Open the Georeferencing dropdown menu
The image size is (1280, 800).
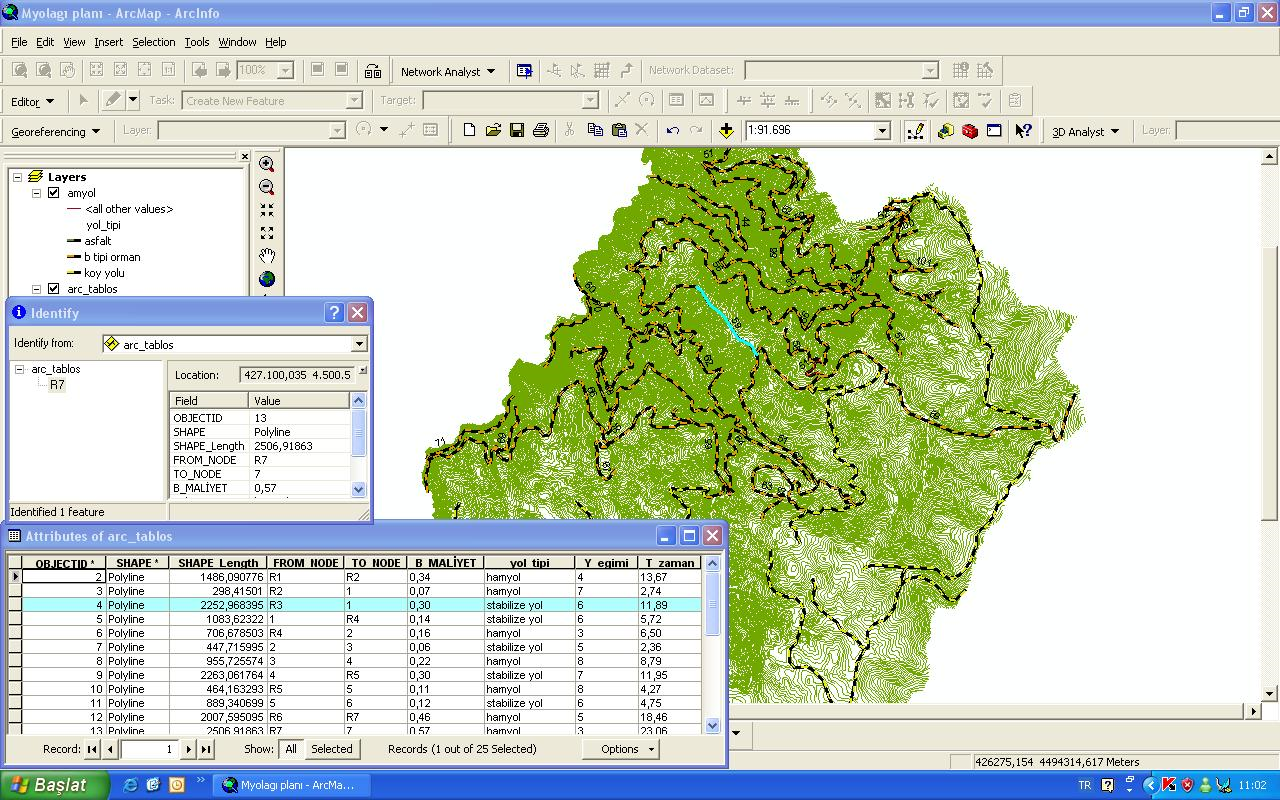click(x=56, y=131)
